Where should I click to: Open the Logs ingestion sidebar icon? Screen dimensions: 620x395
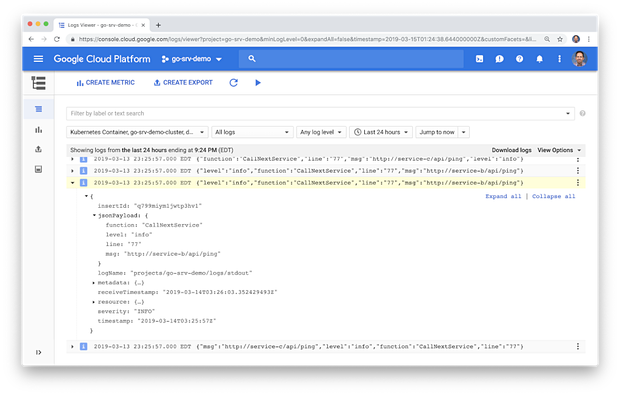[x=38, y=169]
